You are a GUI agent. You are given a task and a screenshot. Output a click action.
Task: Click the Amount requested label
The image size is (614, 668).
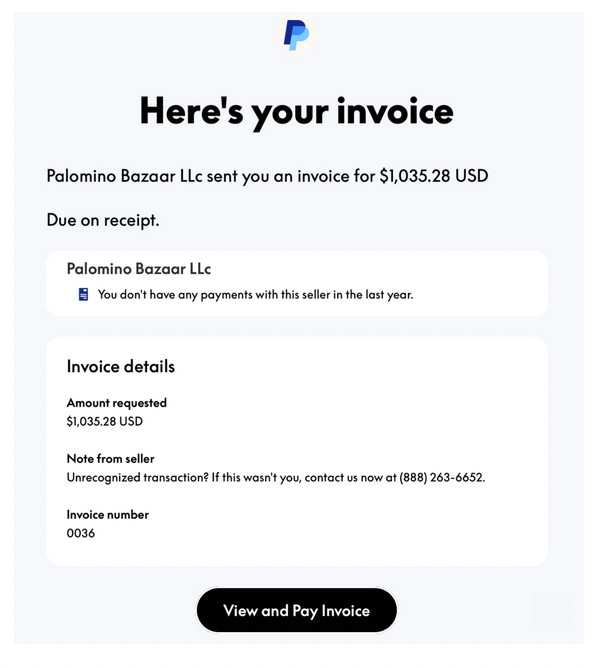[117, 403]
